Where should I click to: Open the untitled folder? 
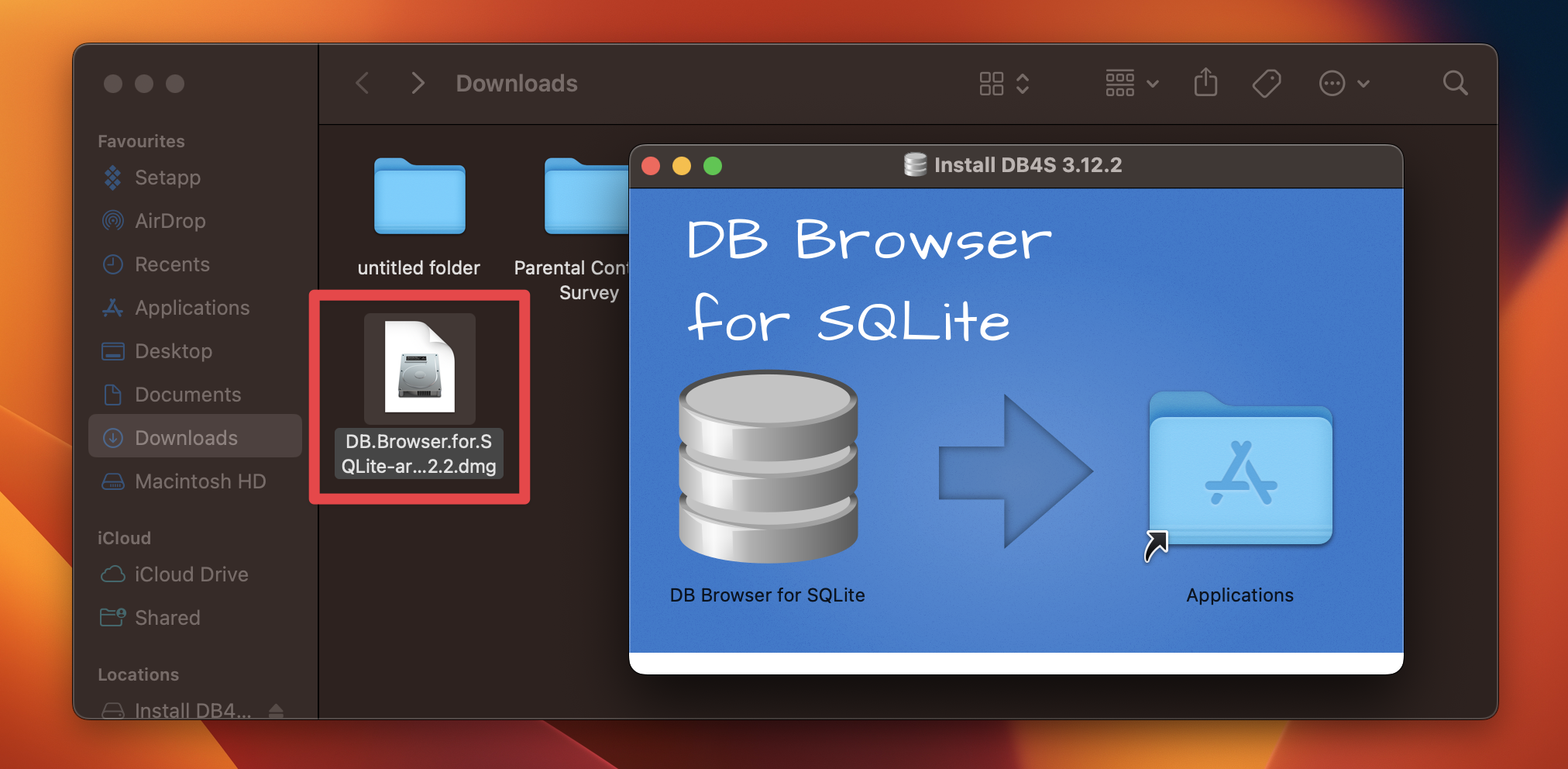418,198
